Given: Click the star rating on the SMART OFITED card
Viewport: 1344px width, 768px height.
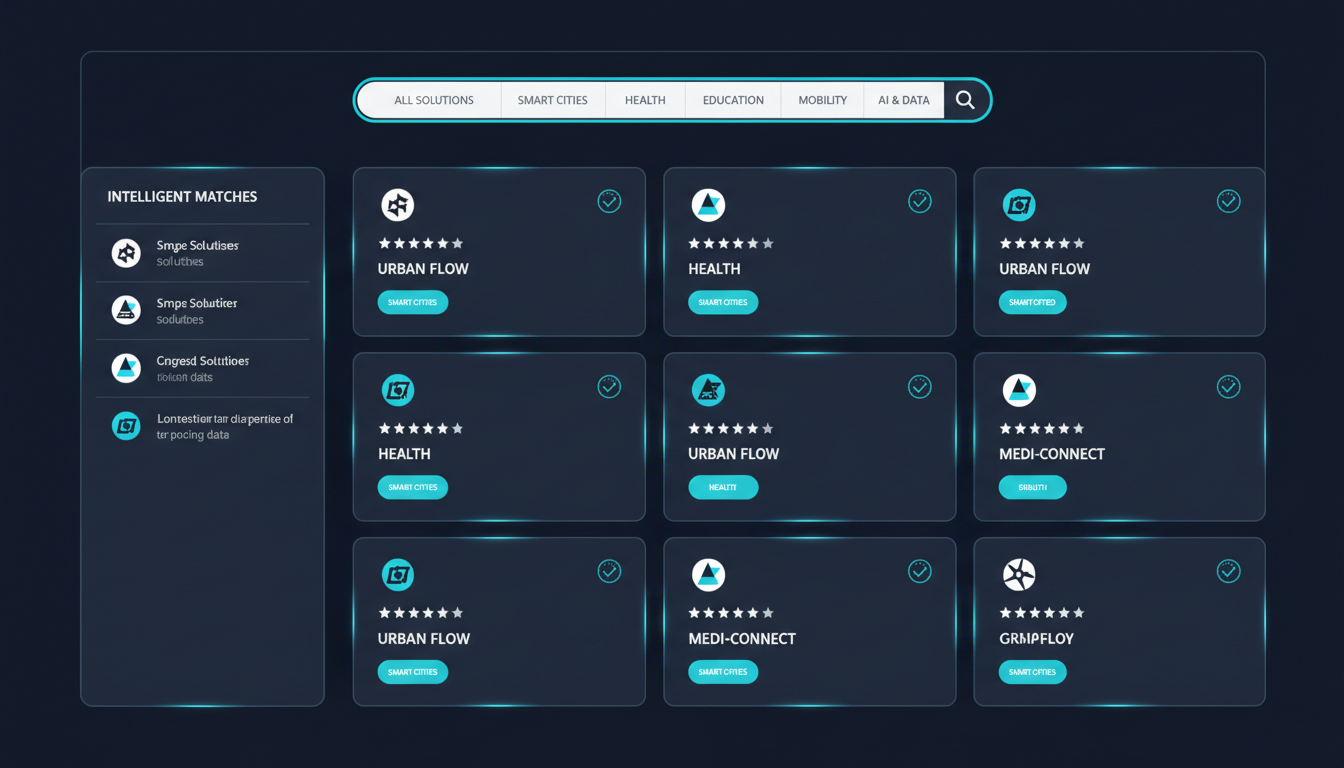Looking at the screenshot, I should tap(1042, 243).
